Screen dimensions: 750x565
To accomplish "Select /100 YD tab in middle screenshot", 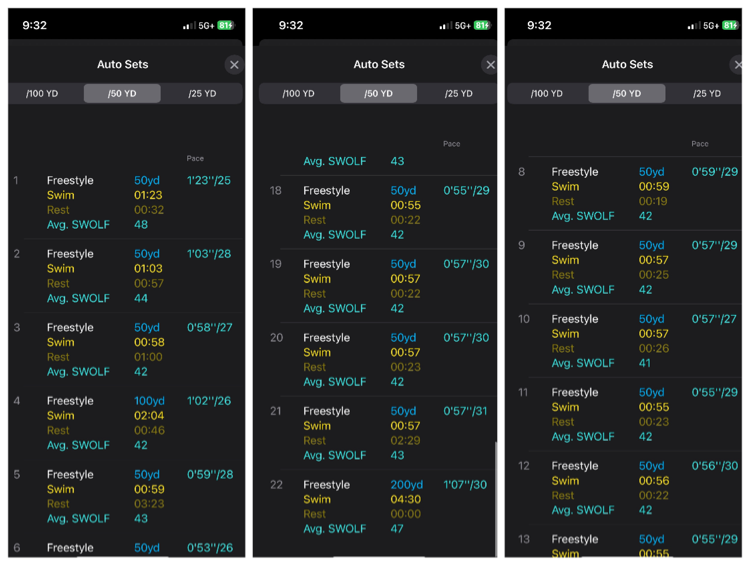I will 298,93.
